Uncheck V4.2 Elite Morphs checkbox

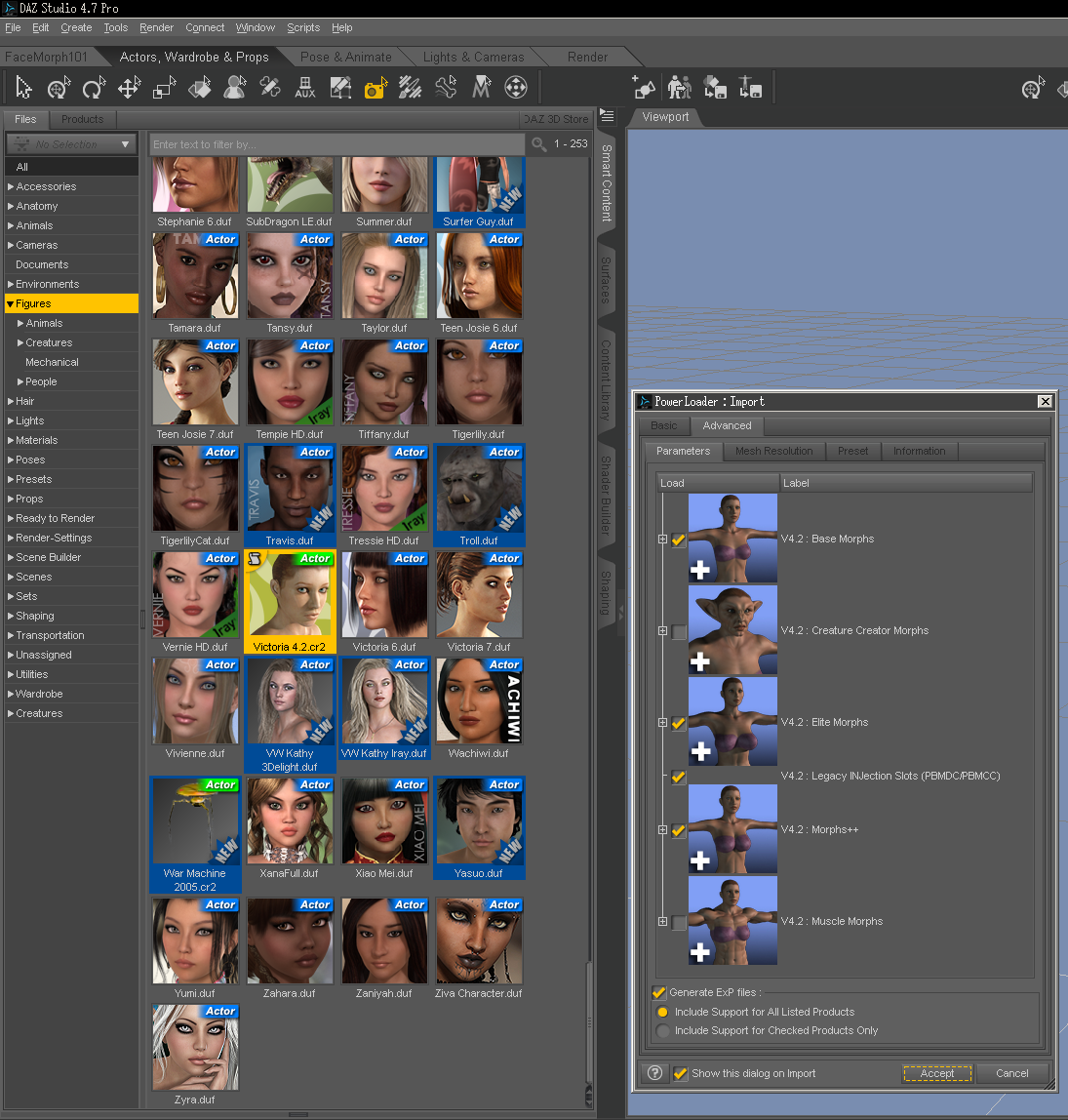[679, 723]
